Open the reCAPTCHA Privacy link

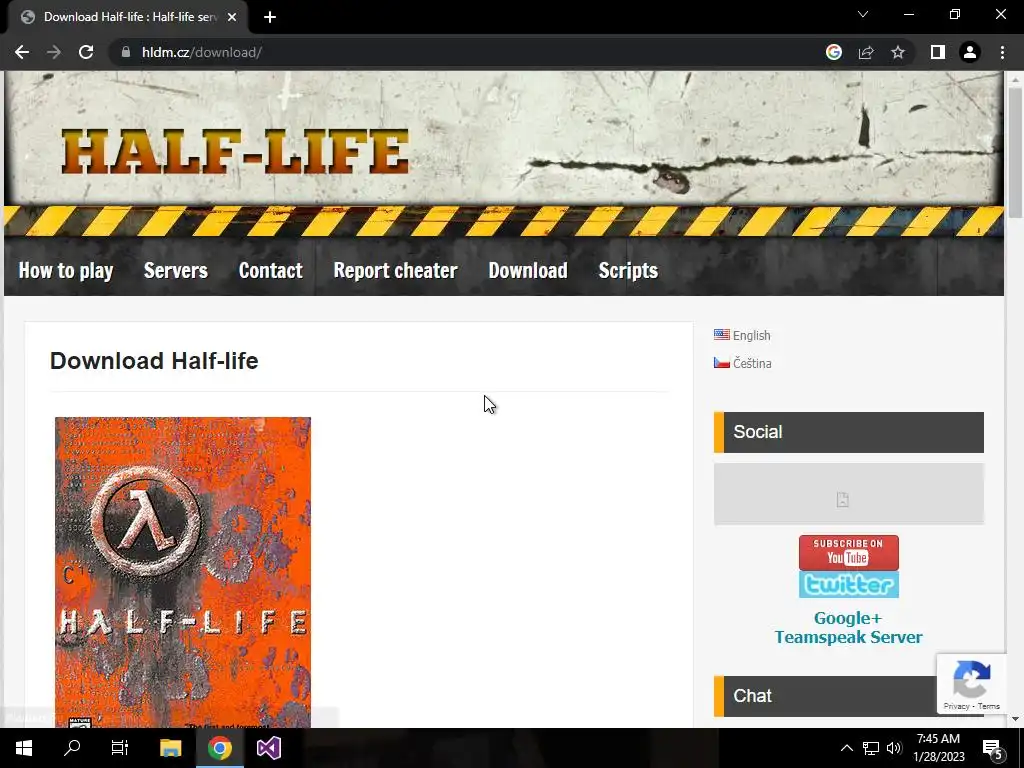click(956, 706)
